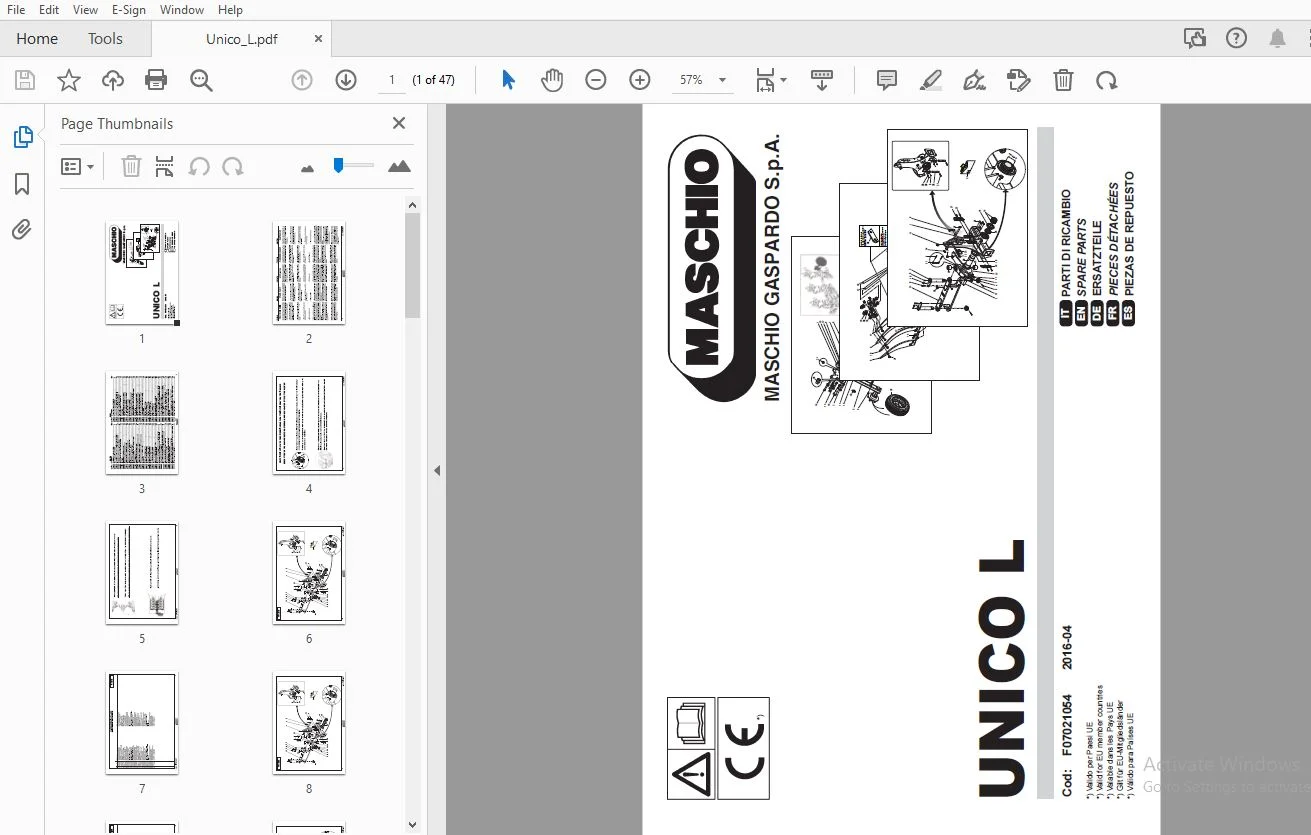Rotate pages clockwise in thumbnails panel
The width and height of the screenshot is (1311, 835).
coord(233,167)
